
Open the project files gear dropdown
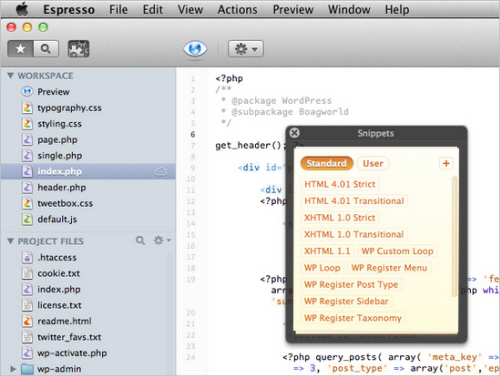click(162, 240)
